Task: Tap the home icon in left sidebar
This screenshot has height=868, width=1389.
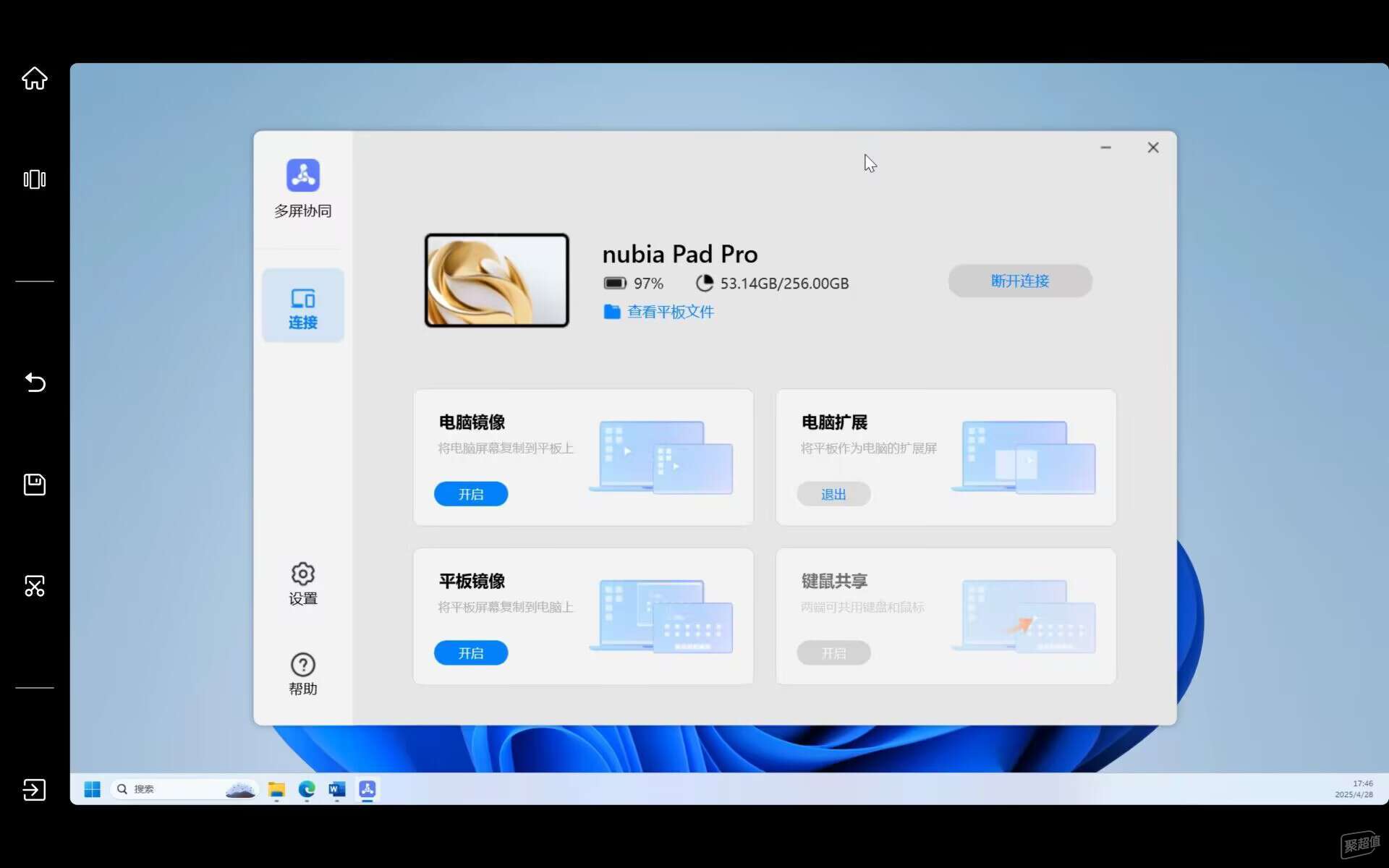Action: 34,77
